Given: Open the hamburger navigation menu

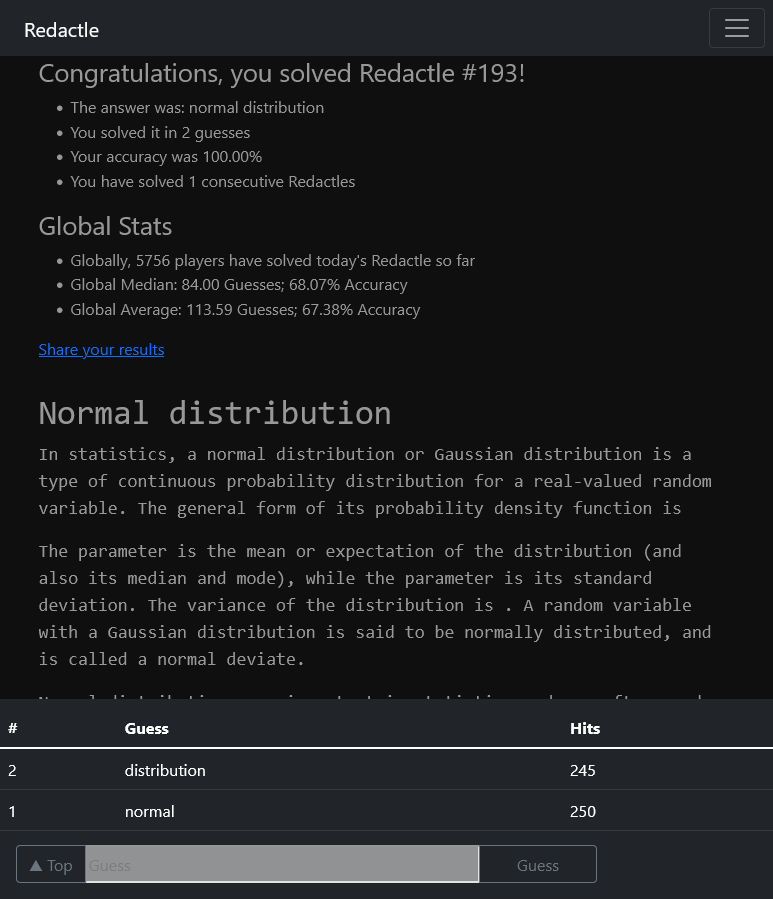Looking at the screenshot, I should [736, 28].
